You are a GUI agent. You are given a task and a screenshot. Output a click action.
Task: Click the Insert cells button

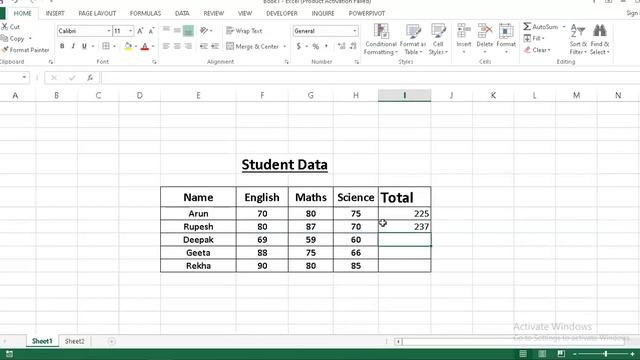464,38
